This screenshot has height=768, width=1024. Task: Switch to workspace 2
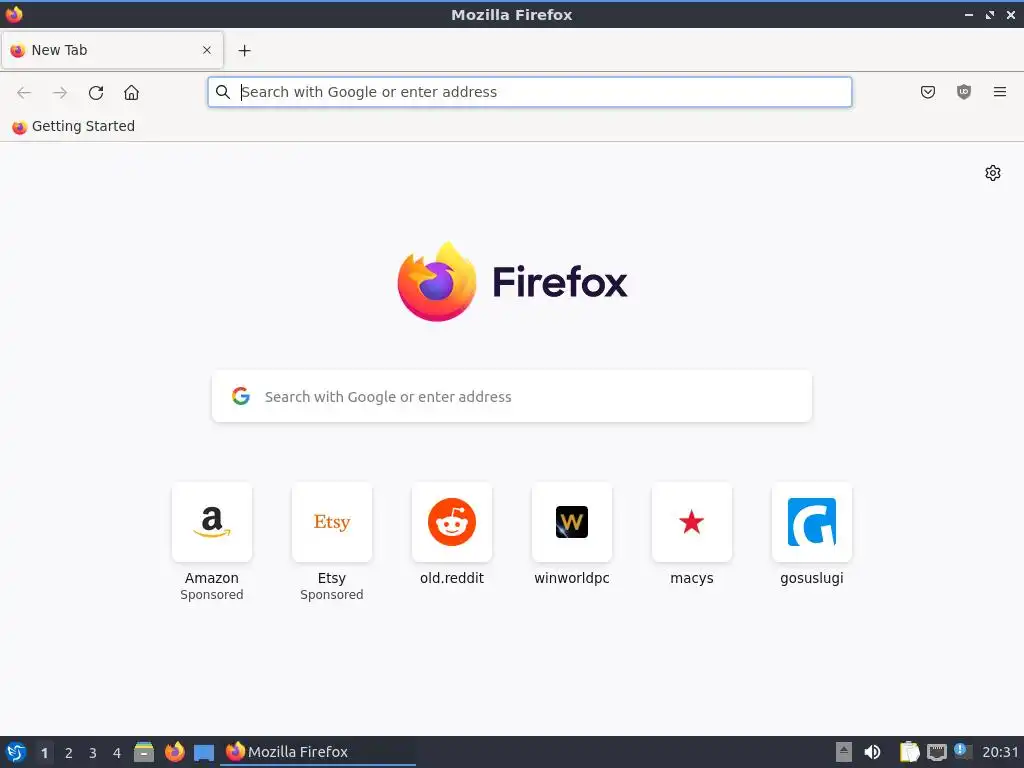coord(69,753)
